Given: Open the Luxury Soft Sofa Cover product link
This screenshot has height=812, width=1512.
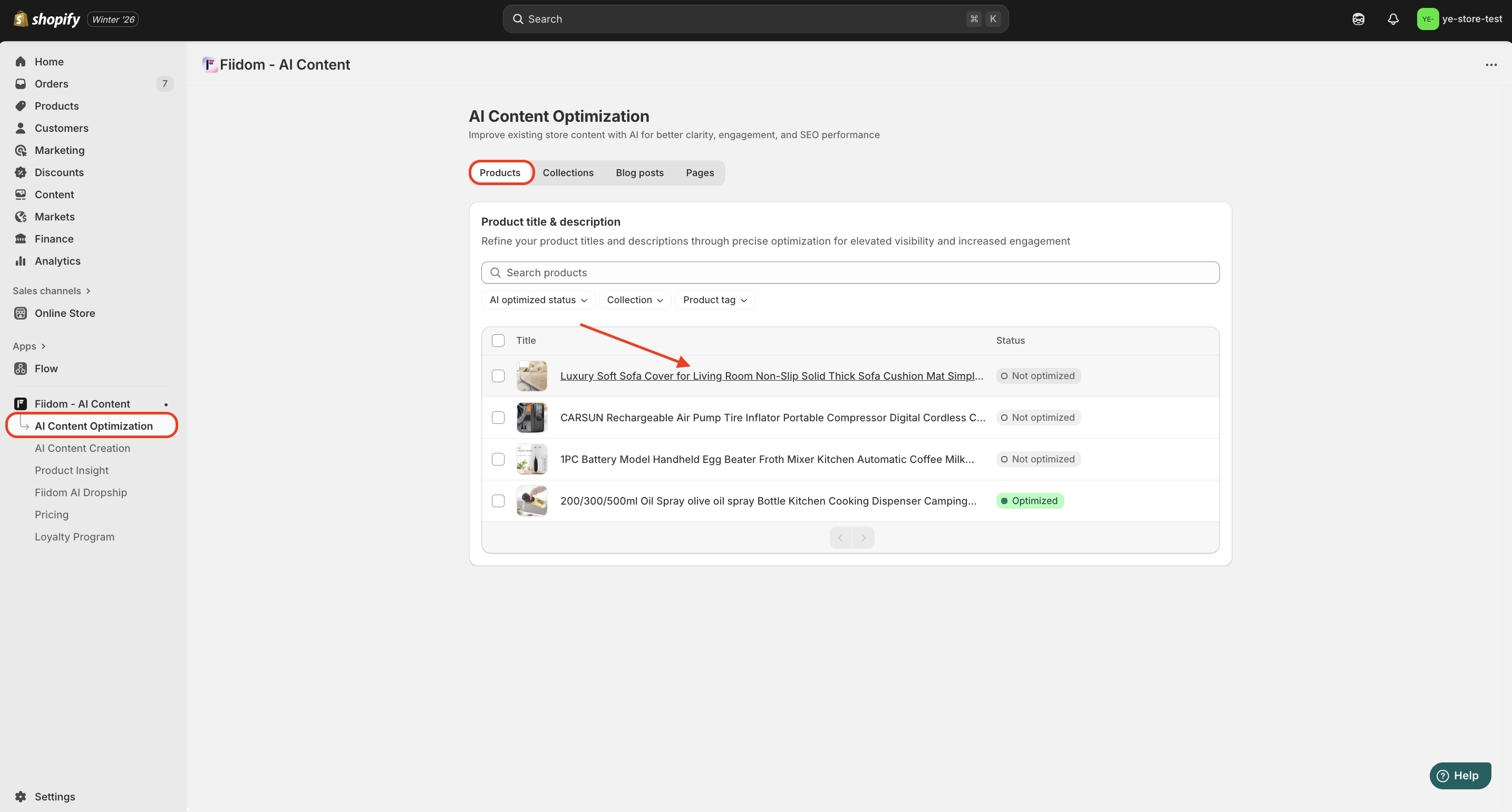Looking at the screenshot, I should (x=771, y=376).
